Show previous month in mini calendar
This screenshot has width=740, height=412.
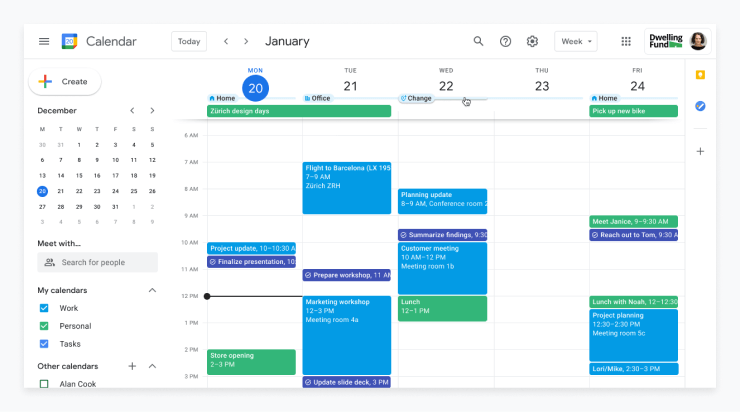point(132,110)
